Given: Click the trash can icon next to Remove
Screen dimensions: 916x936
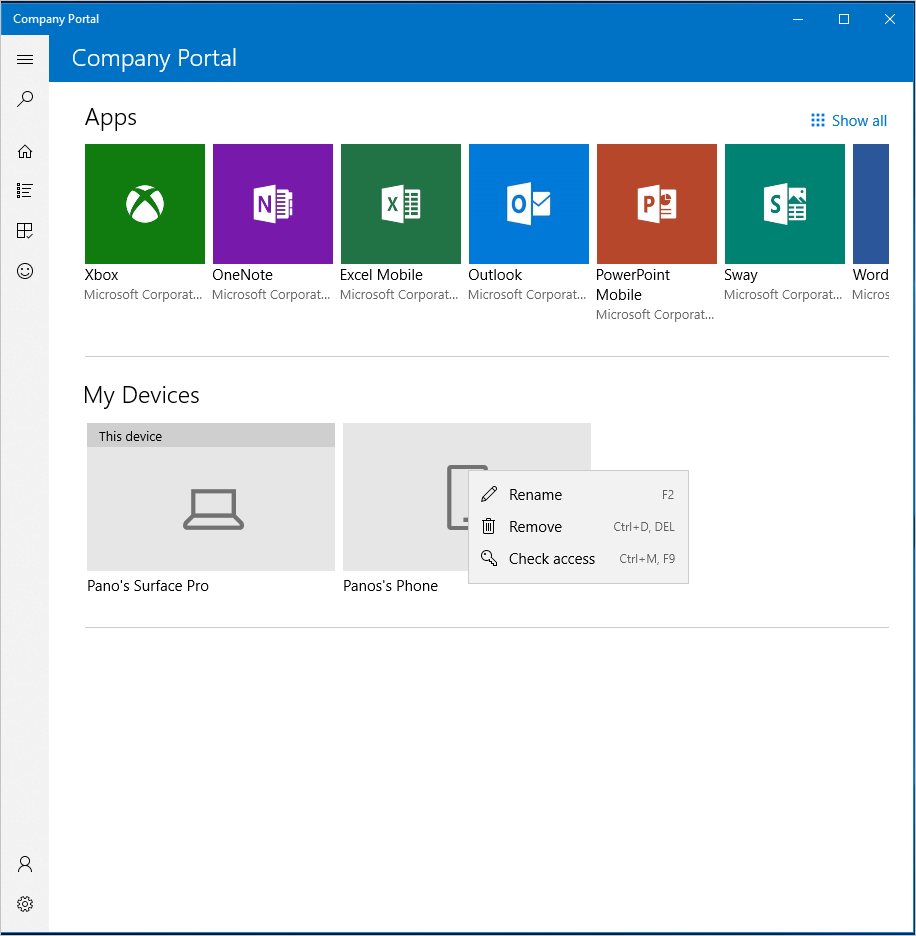Looking at the screenshot, I should click(488, 526).
